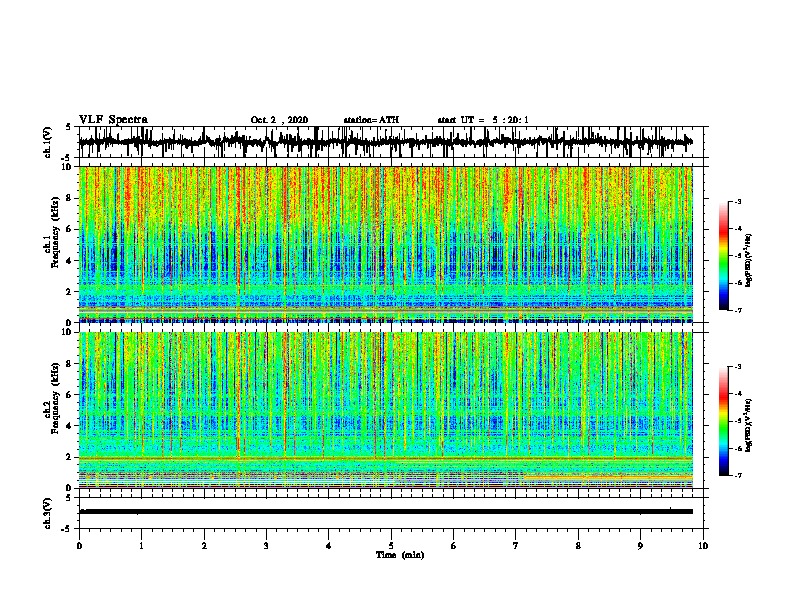Click the ch.2 spectrogram color scale bar
The height and width of the screenshot is (612, 792).
[x=723, y=421]
